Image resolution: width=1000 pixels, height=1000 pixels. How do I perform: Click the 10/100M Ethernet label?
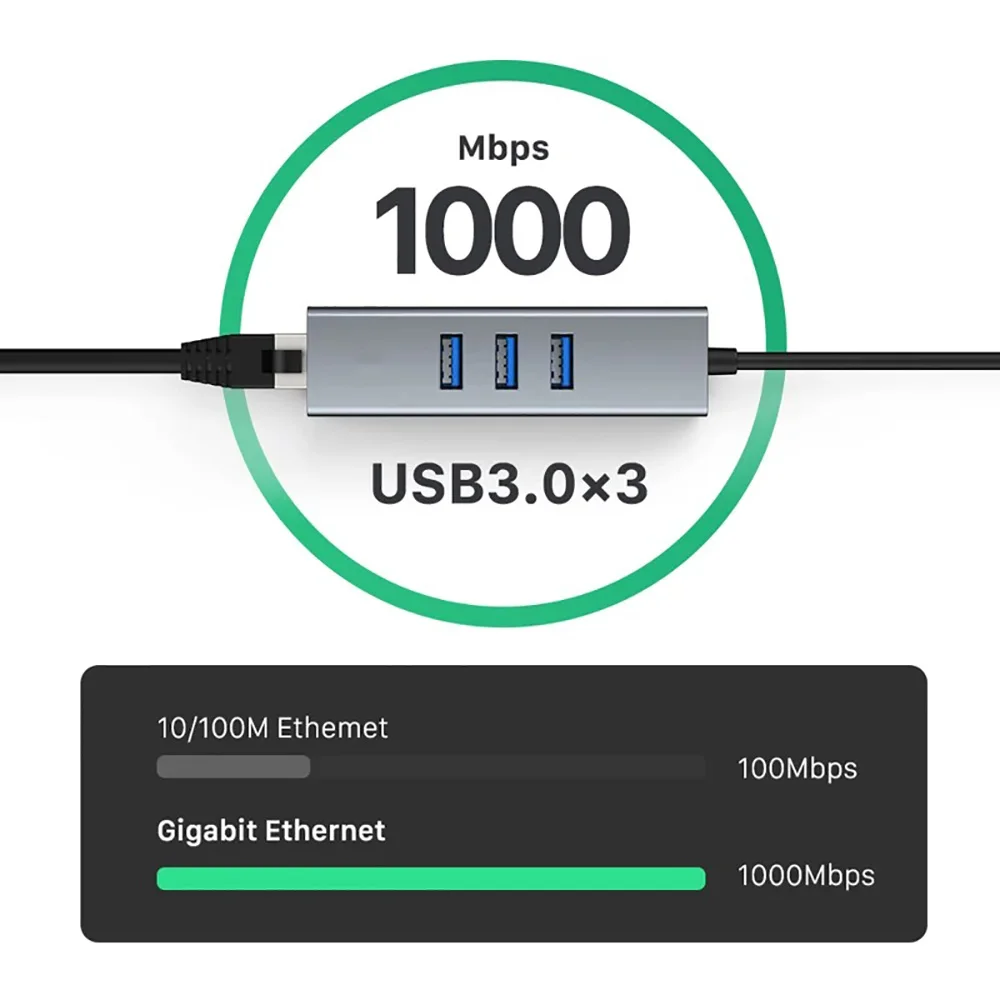click(272, 728)
